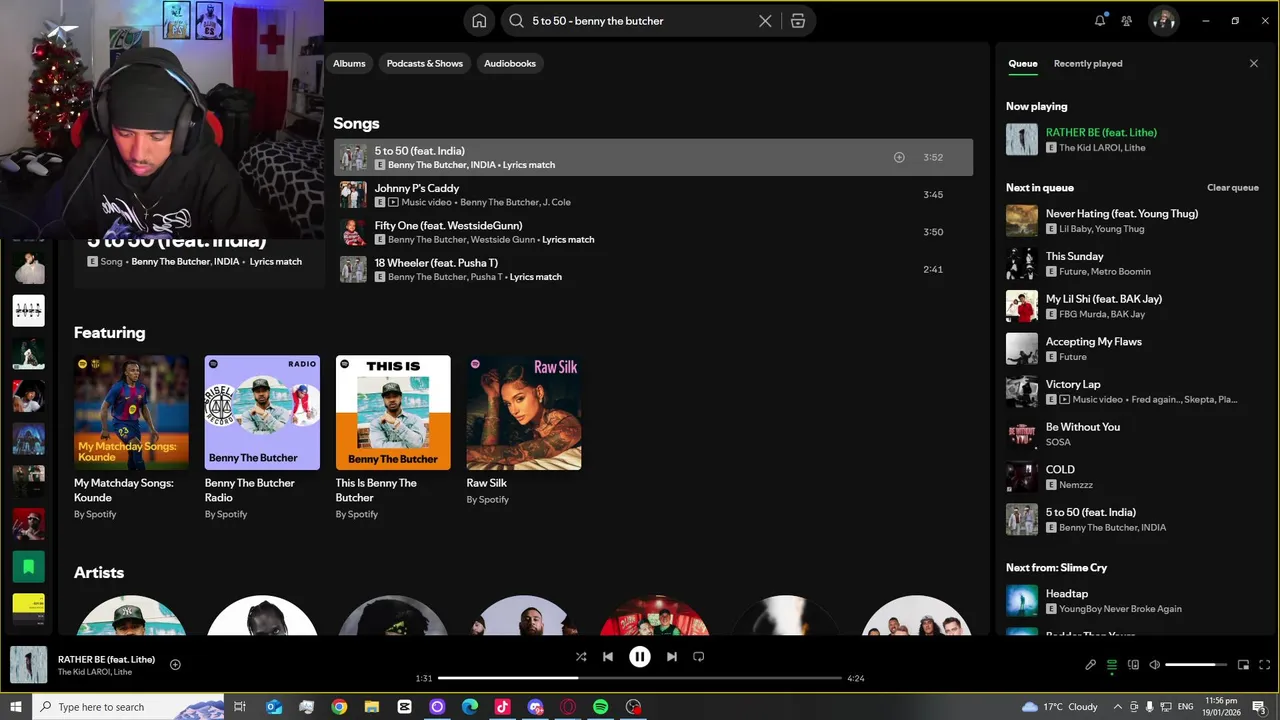1280x720 pixels.
Task: Toggle repeat mode
Action: 699,657
